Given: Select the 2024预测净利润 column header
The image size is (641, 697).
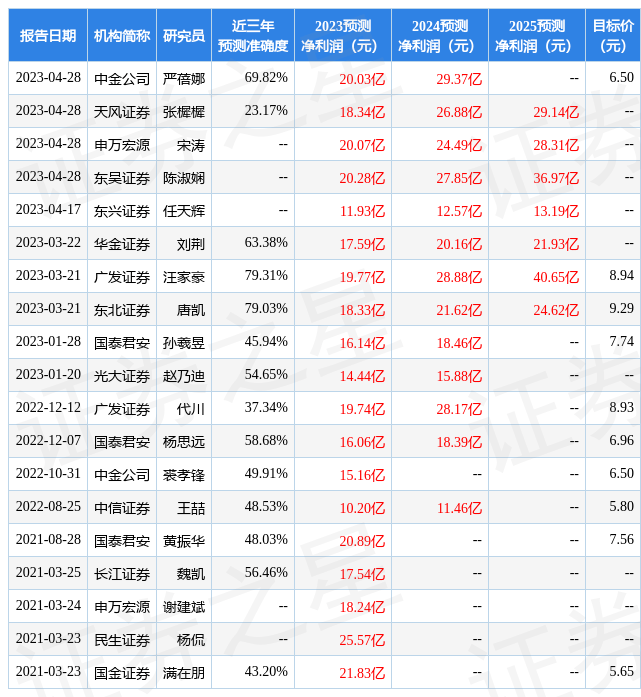Looking at the screenshot, I should [439, 35].
